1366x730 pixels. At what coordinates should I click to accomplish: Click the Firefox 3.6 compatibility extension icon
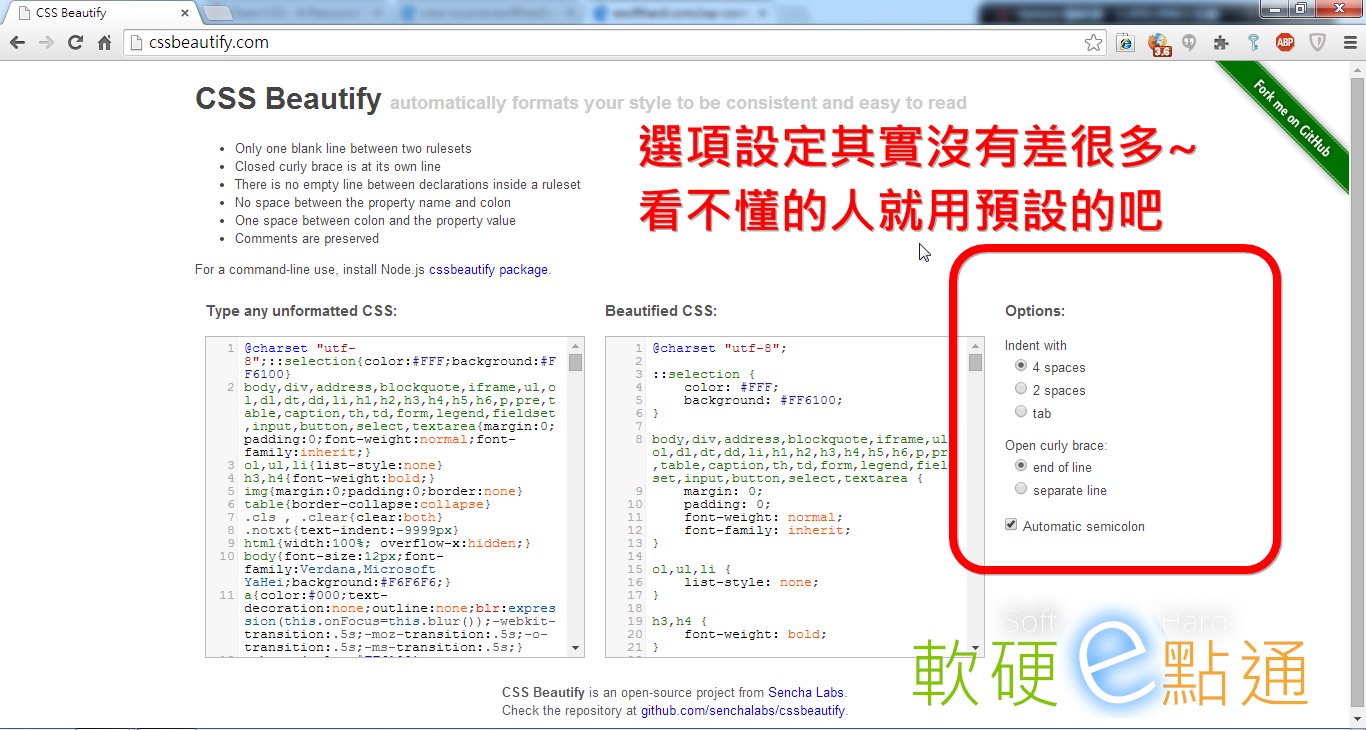click(x=1158, y=42)
